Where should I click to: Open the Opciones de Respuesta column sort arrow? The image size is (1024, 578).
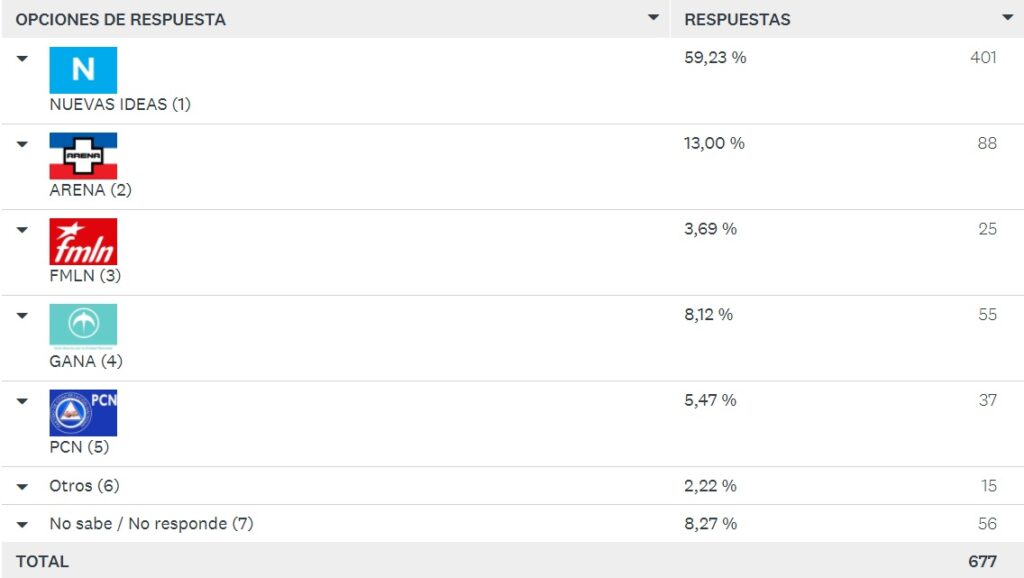[653, 18]
